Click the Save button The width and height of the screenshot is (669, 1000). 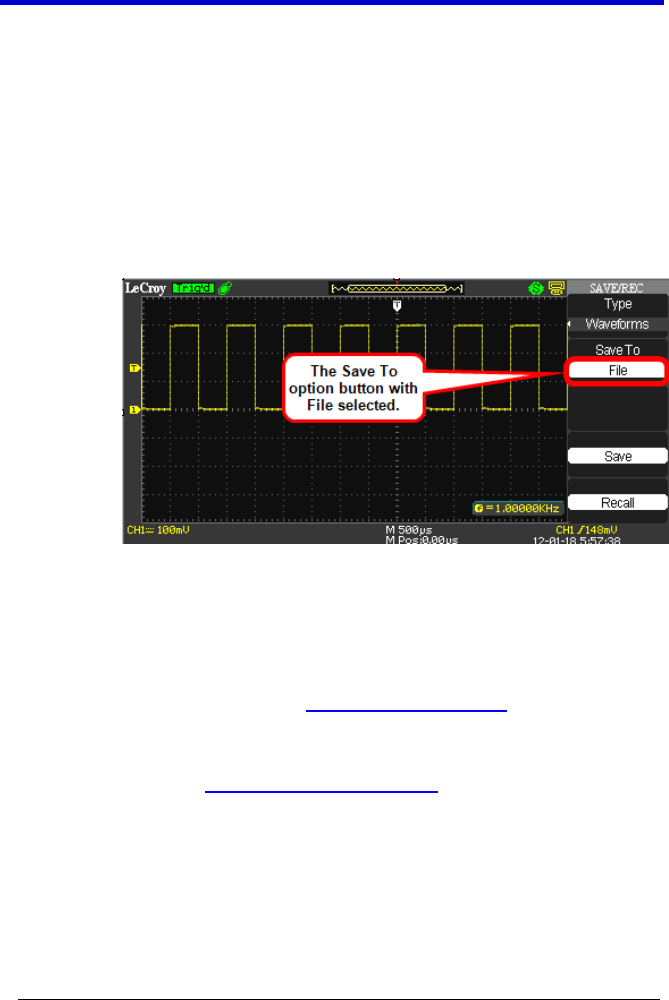tap(617, 456)
